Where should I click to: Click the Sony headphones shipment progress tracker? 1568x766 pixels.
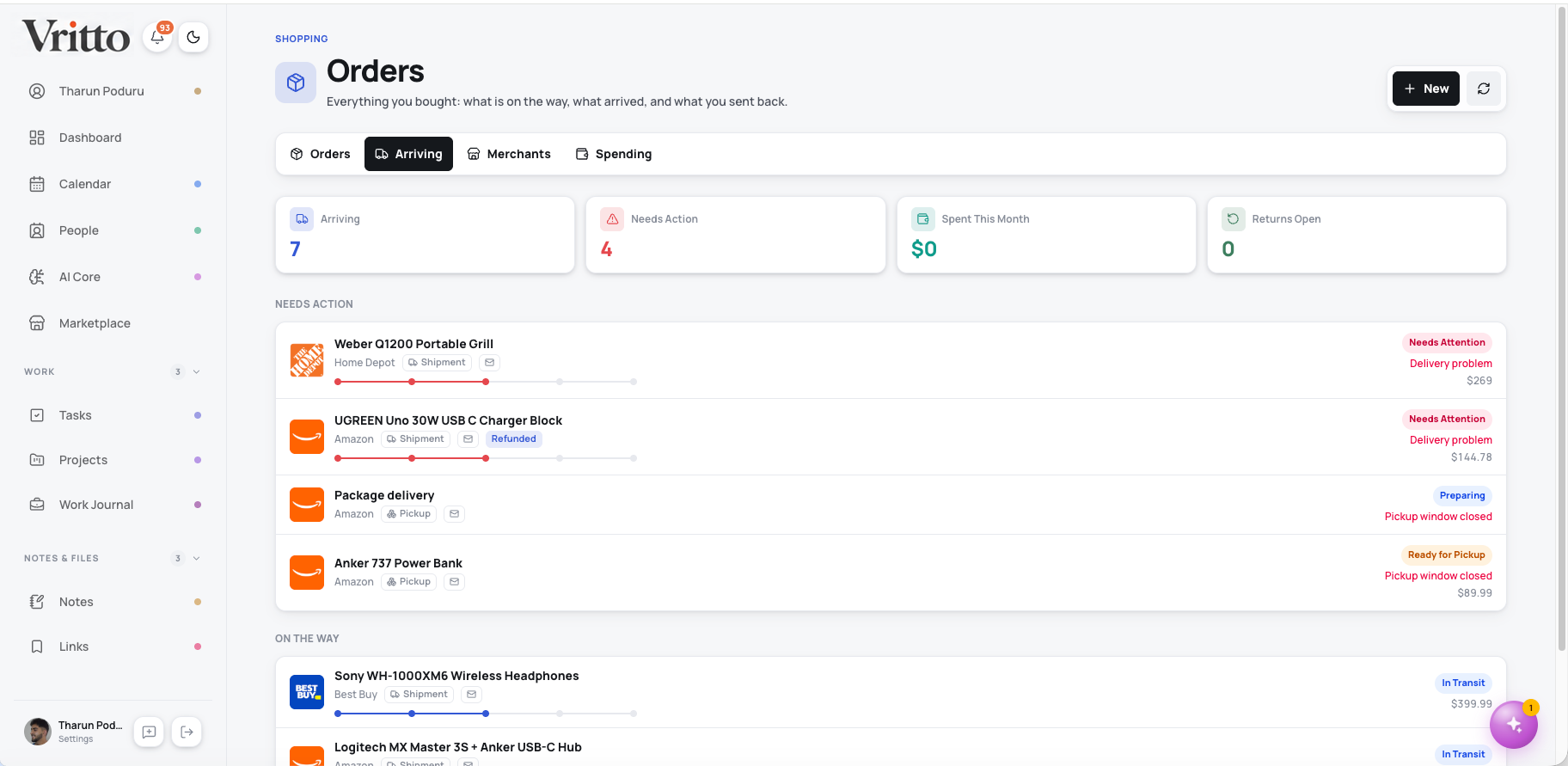[x=486, y=714]
